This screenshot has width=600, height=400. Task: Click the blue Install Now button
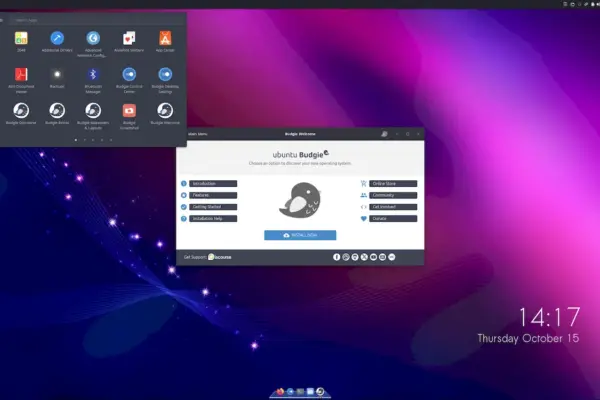tap(300, 235)
